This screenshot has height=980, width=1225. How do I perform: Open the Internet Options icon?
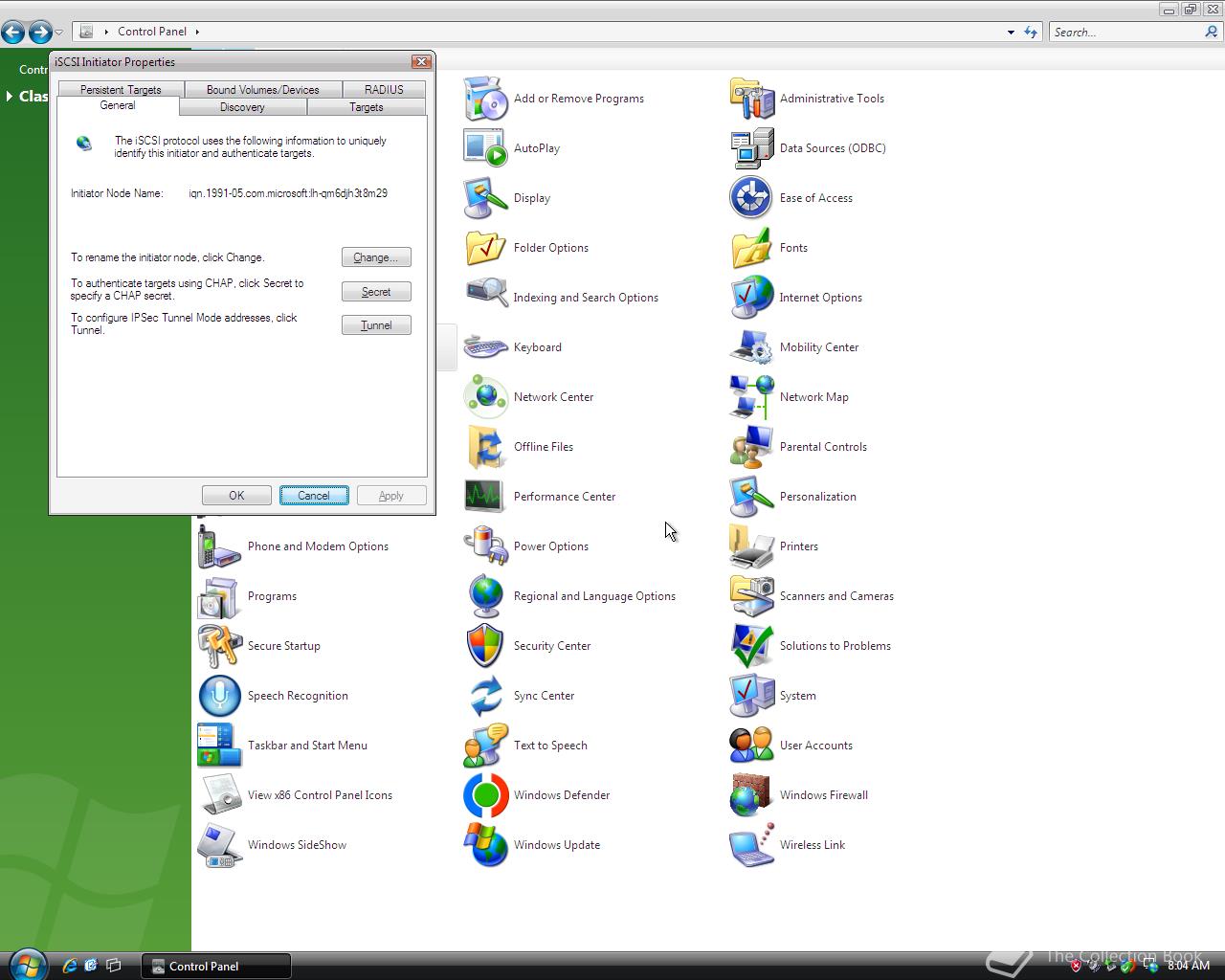pos(751,298)
